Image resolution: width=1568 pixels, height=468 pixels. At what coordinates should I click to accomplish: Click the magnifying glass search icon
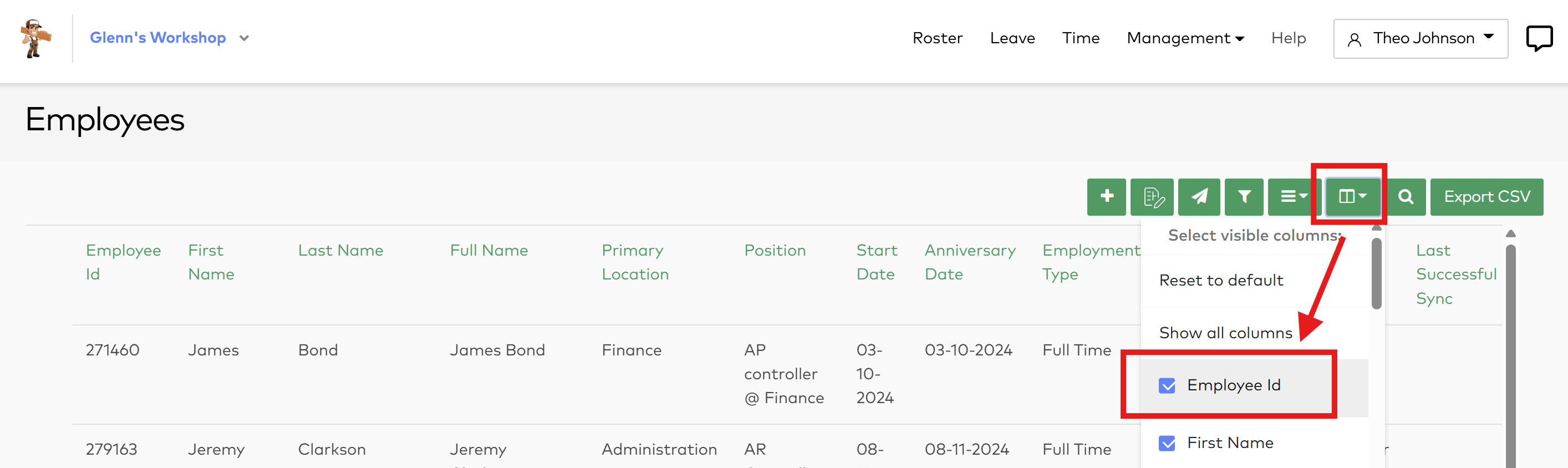click(1406, 197)
